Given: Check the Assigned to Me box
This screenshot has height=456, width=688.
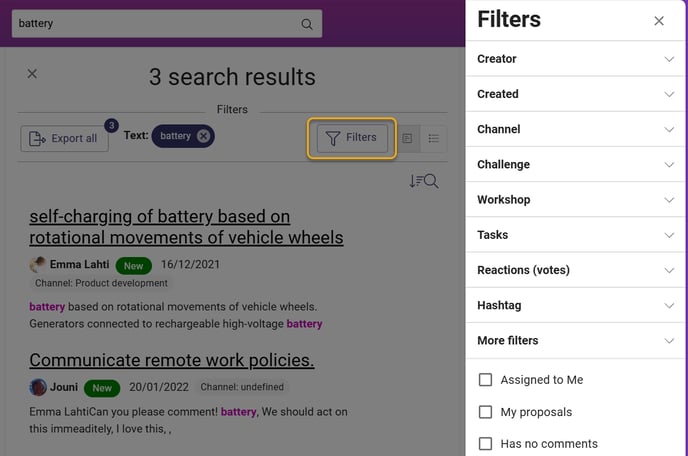Looking at the screenshot, I should point(485,380).
